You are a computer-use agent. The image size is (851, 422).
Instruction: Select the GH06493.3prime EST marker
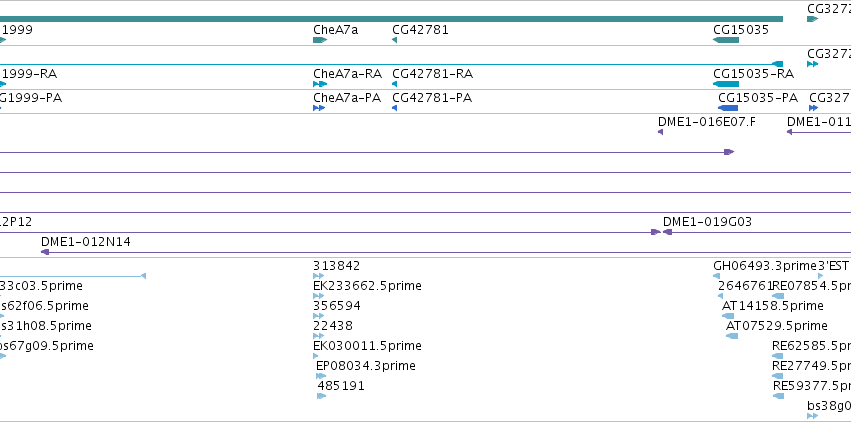click(716, 276)
